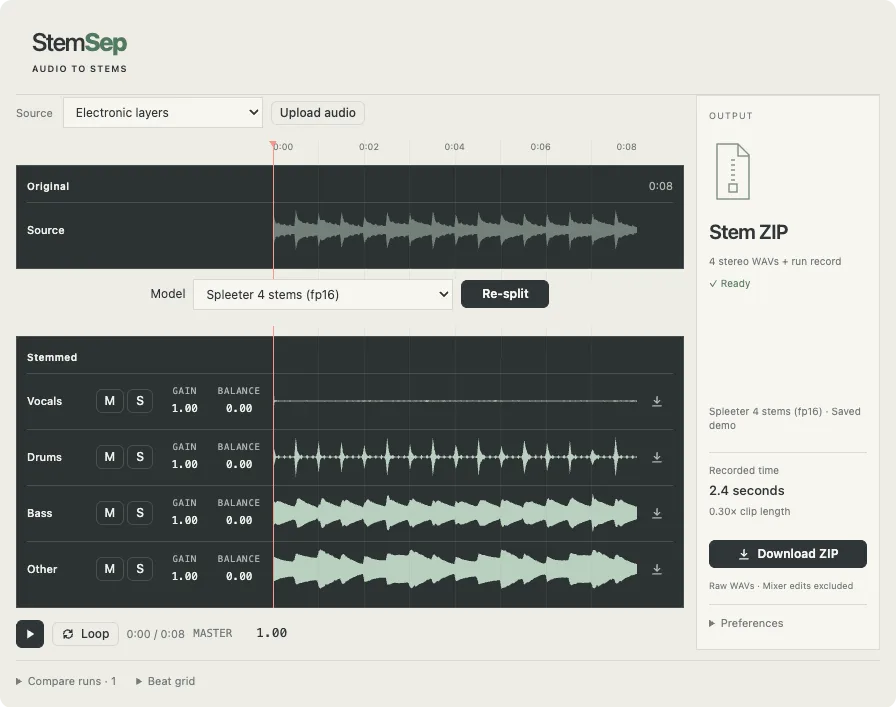
Task: Click the Stem ZIP file icon
Action: point(733,171)
